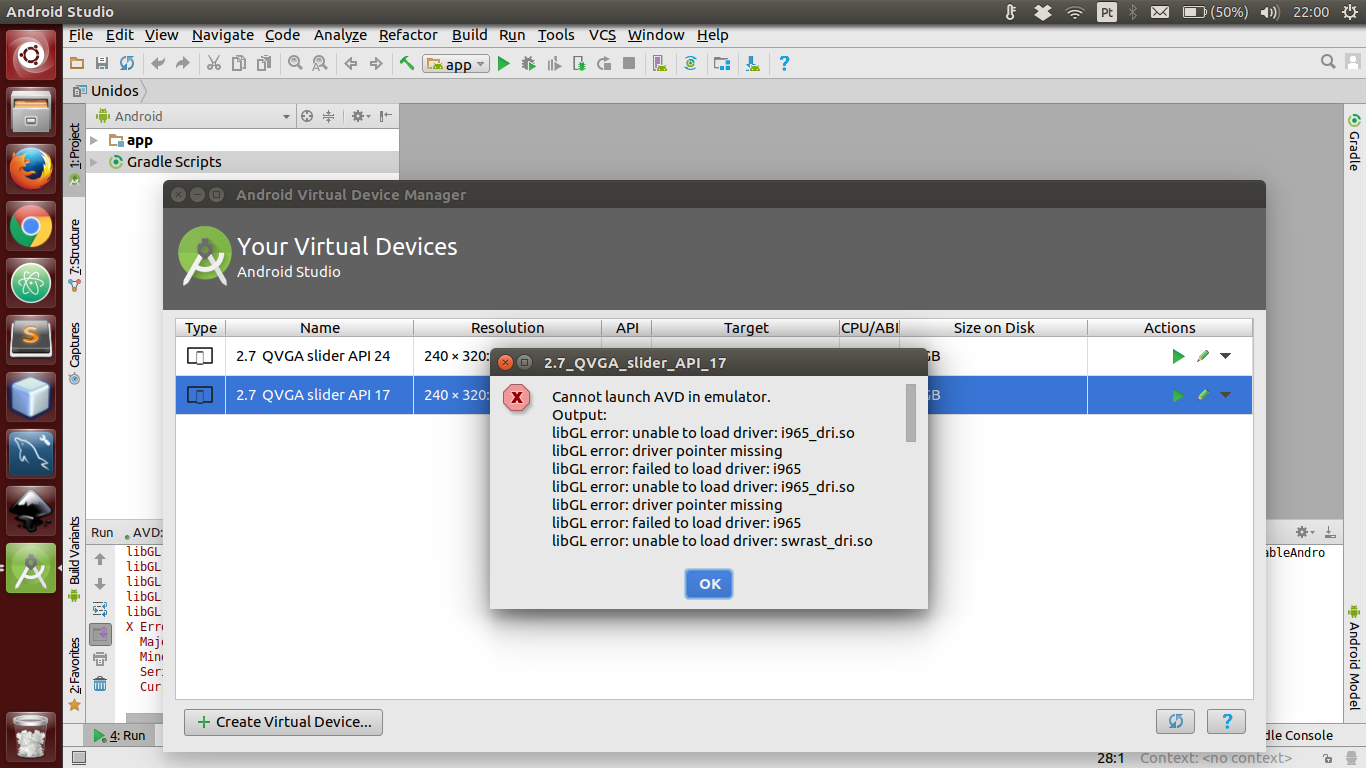Navigate back with the left arrow
The width and height of the screenshot is (1366, 768).
click(351, 63)
